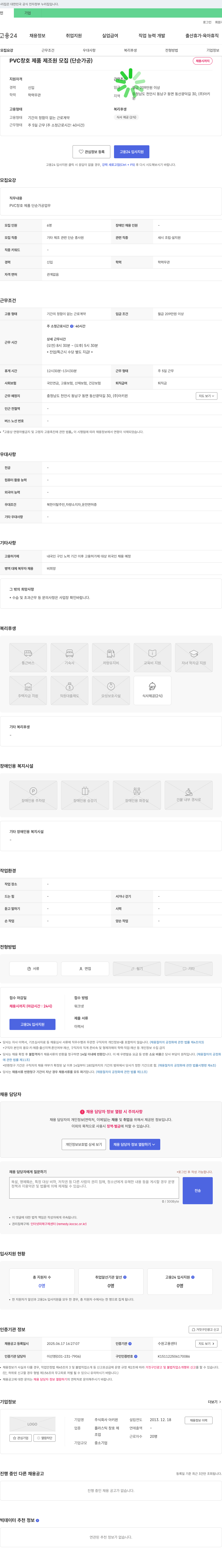
Task: Click the 기타 screening step box
Action: click(188, 968)
